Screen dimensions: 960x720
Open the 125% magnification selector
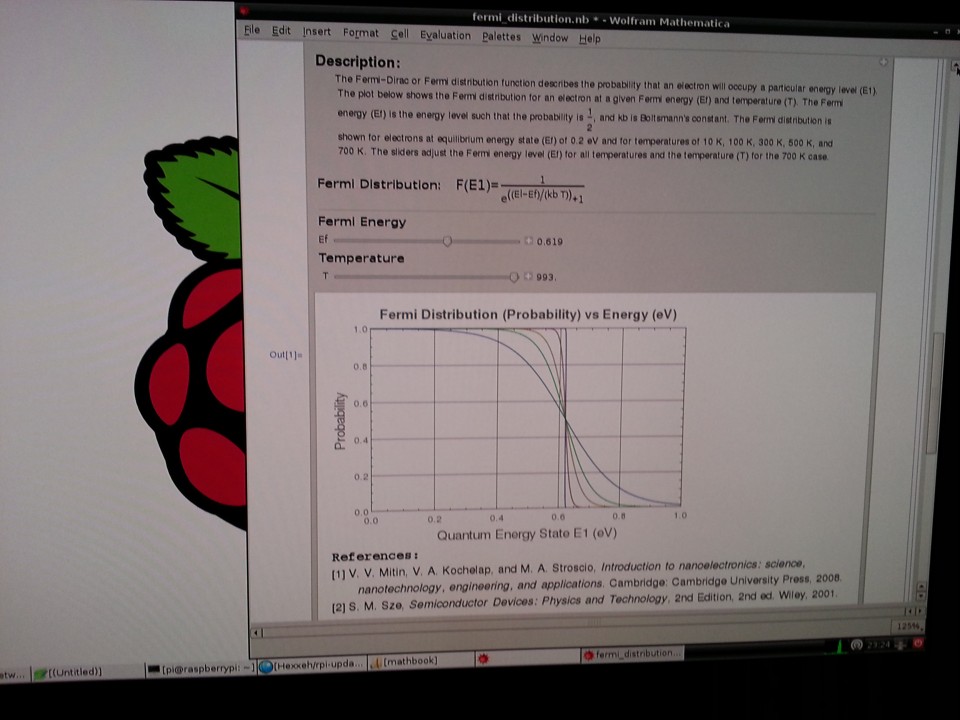tap(909, 626)
